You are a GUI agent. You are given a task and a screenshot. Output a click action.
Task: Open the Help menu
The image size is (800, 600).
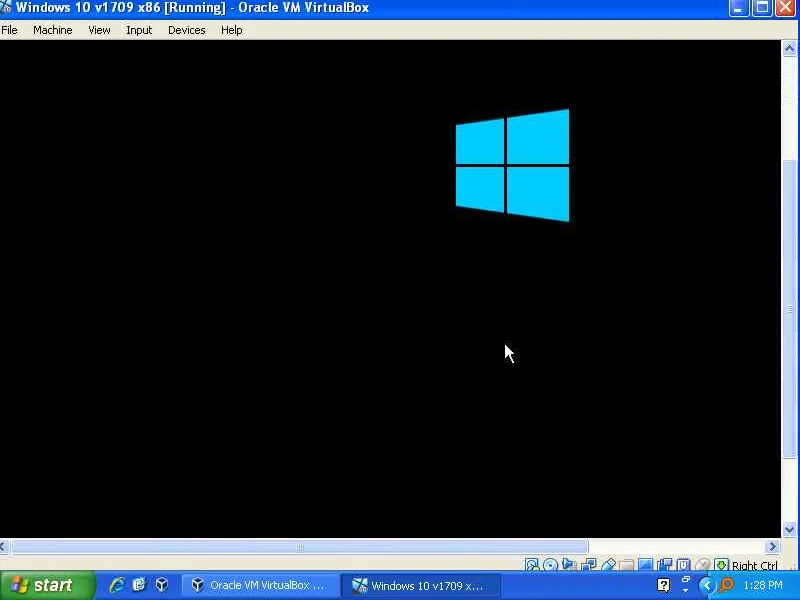(232, 30)
